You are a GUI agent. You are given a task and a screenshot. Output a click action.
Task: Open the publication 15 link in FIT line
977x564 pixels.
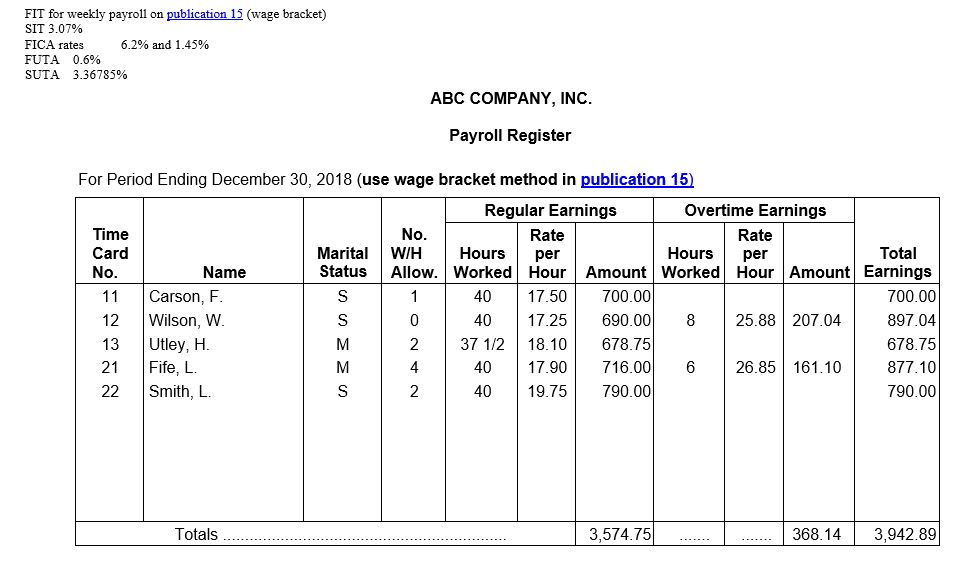pos(204,14)
